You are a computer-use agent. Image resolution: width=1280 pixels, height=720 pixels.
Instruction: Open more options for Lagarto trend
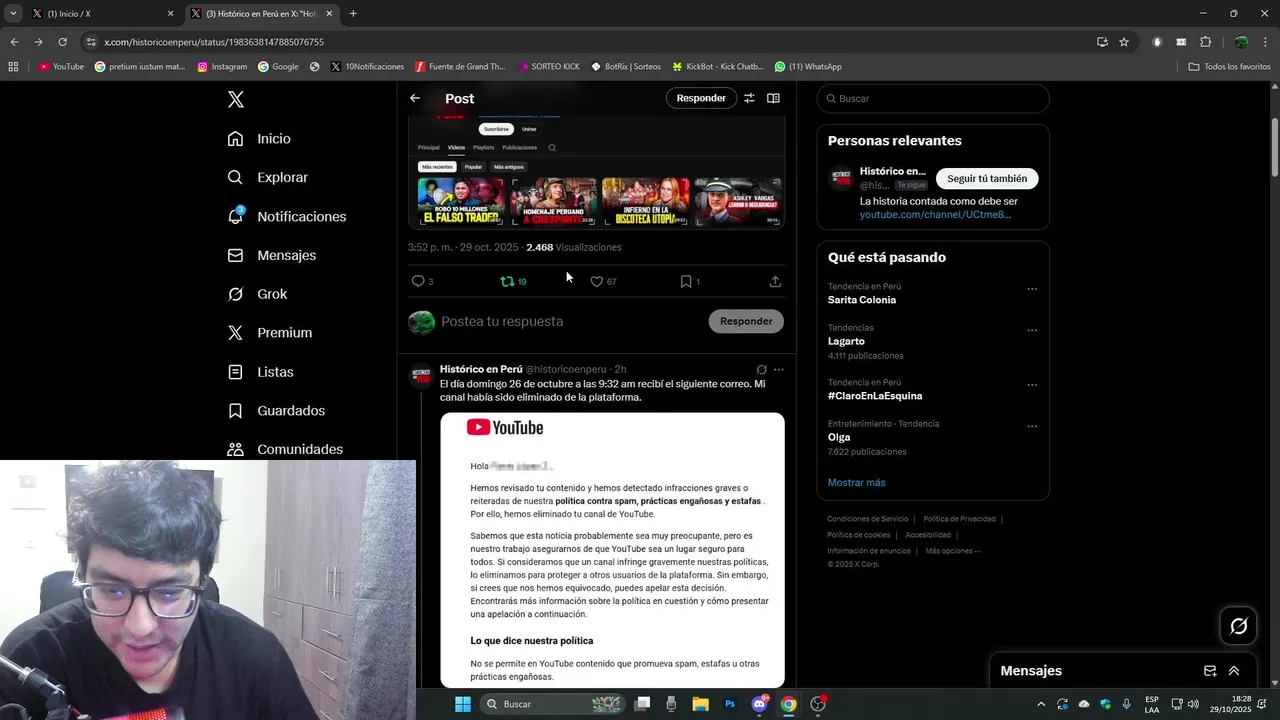pyautogui.click(x=1032, y=330)
